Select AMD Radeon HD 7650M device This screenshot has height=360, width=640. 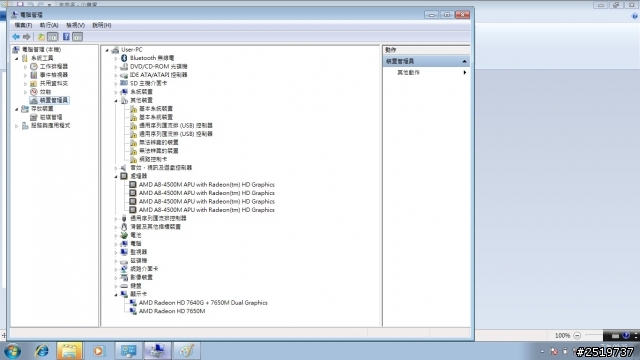pos(172,311)
